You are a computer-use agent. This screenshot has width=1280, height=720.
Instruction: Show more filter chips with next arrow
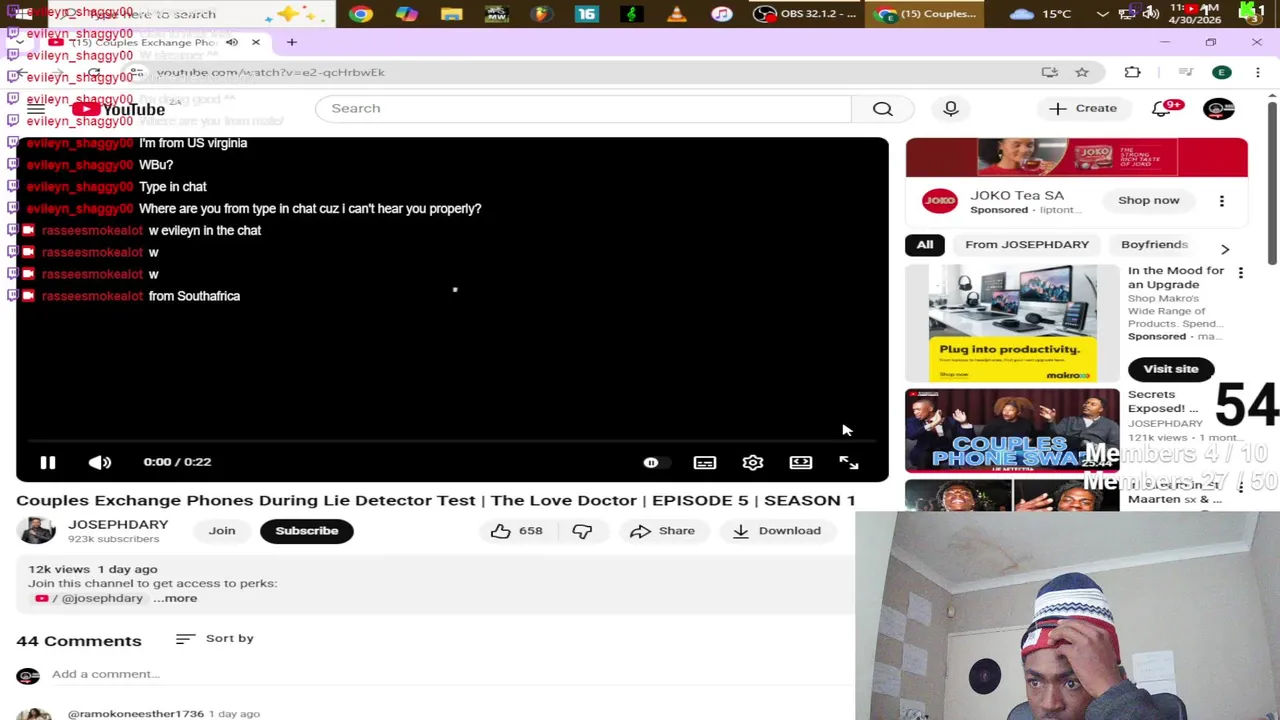pyautogui.click(x=1225, y=249)
